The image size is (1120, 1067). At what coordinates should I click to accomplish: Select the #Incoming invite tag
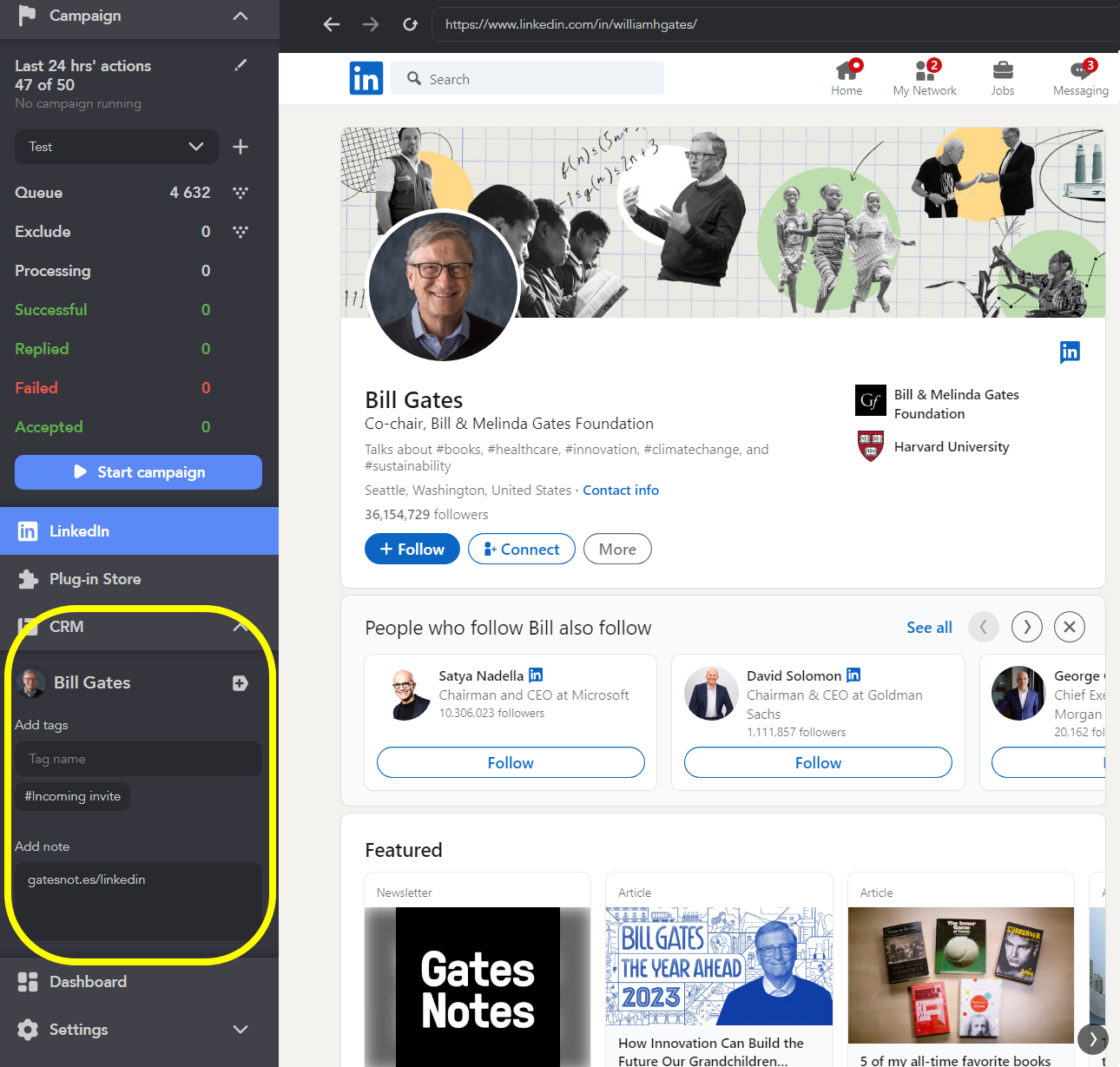(73, 796)
